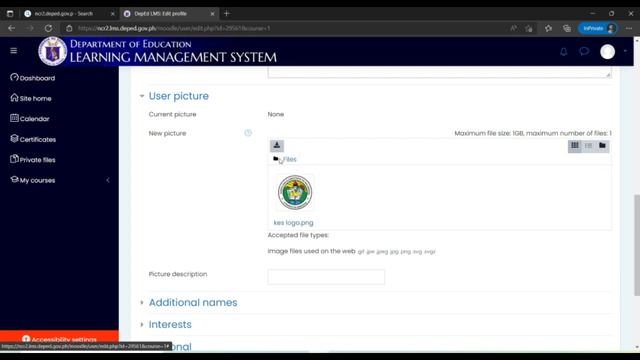Open the notifications bell

pyautogui.click(x=564, y=51)
